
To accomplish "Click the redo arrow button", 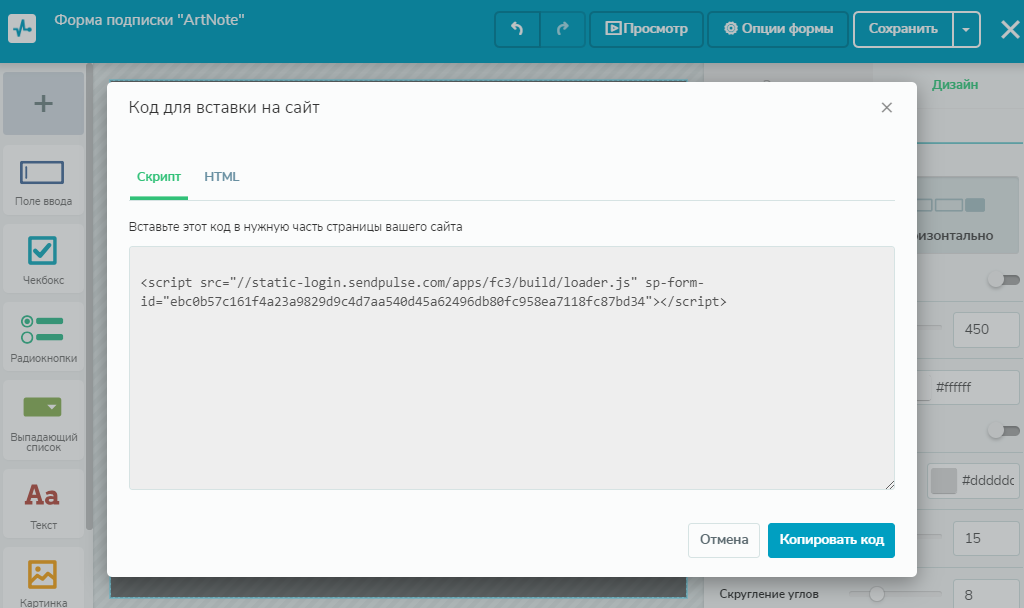I will pyautogui.click(x=563, y=29).
